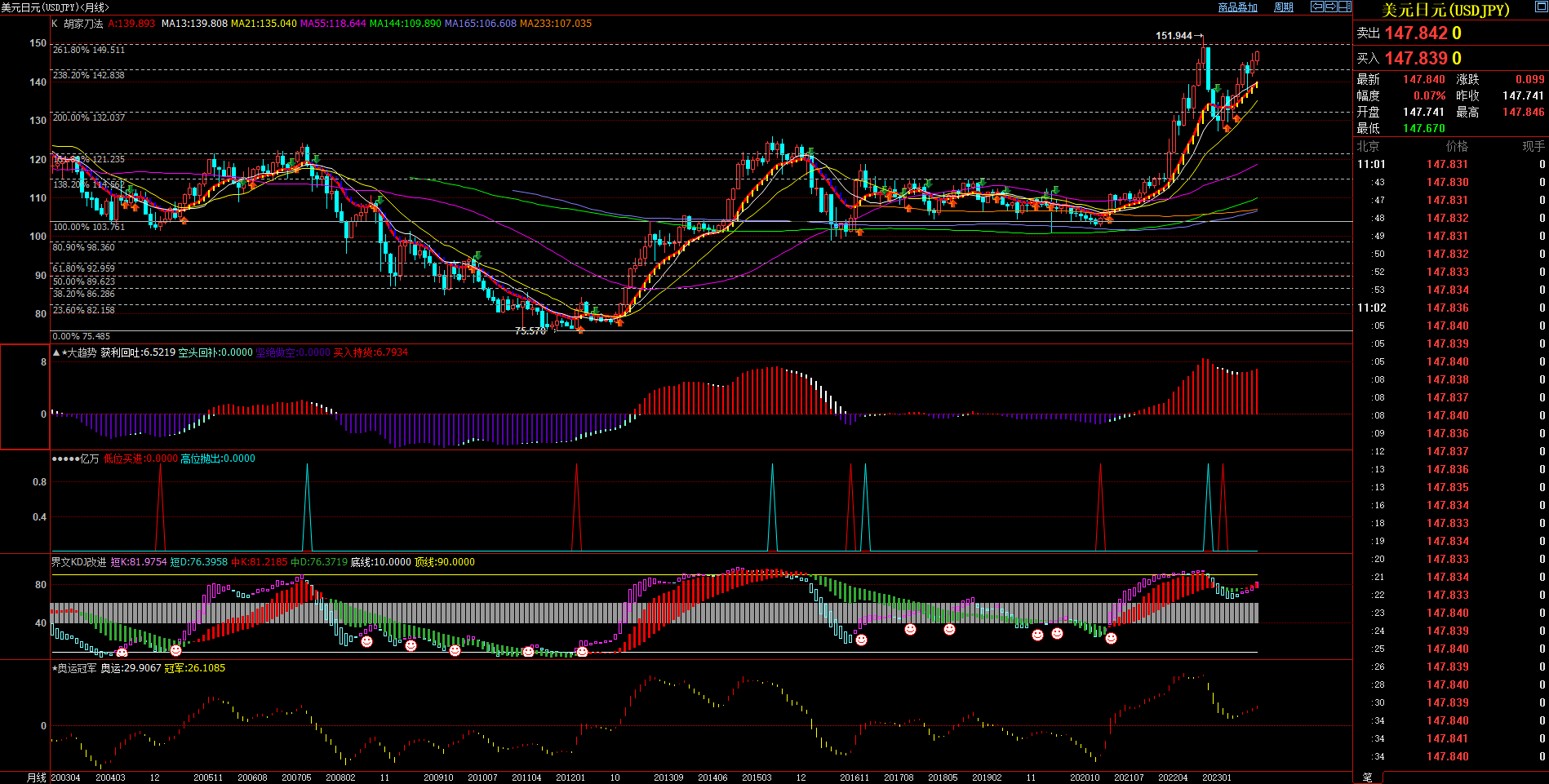Click the left arrow previous-symbol icon
1549x784 pixels.
tap(1316, 7)
